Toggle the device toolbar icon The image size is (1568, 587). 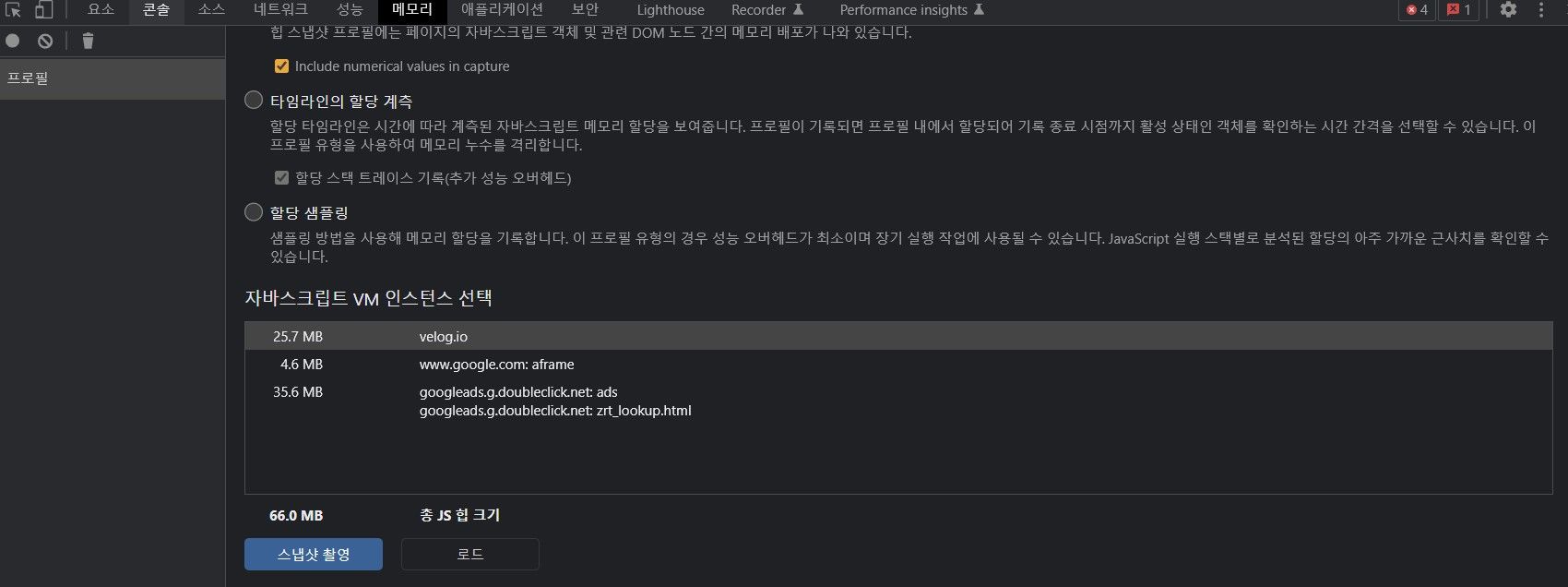click(43, 10)
